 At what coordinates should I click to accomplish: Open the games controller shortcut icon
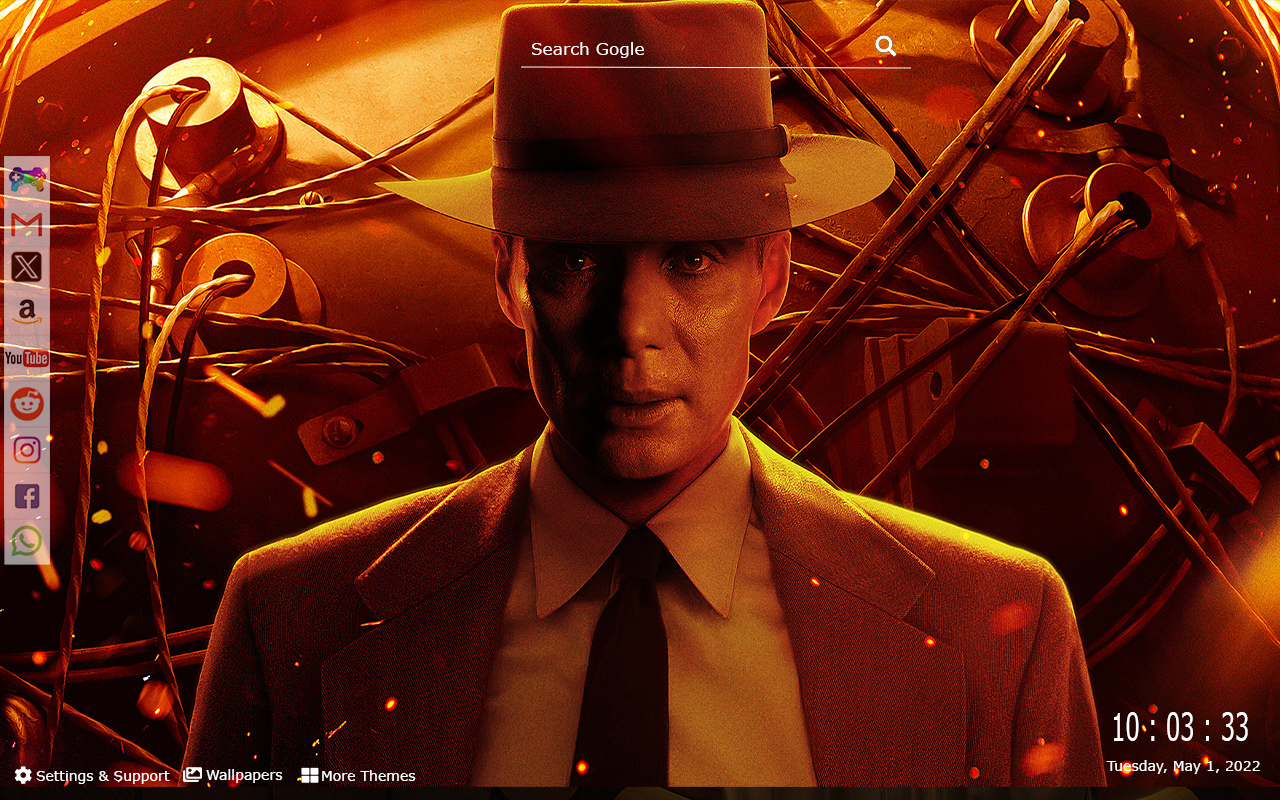[26, 181]
